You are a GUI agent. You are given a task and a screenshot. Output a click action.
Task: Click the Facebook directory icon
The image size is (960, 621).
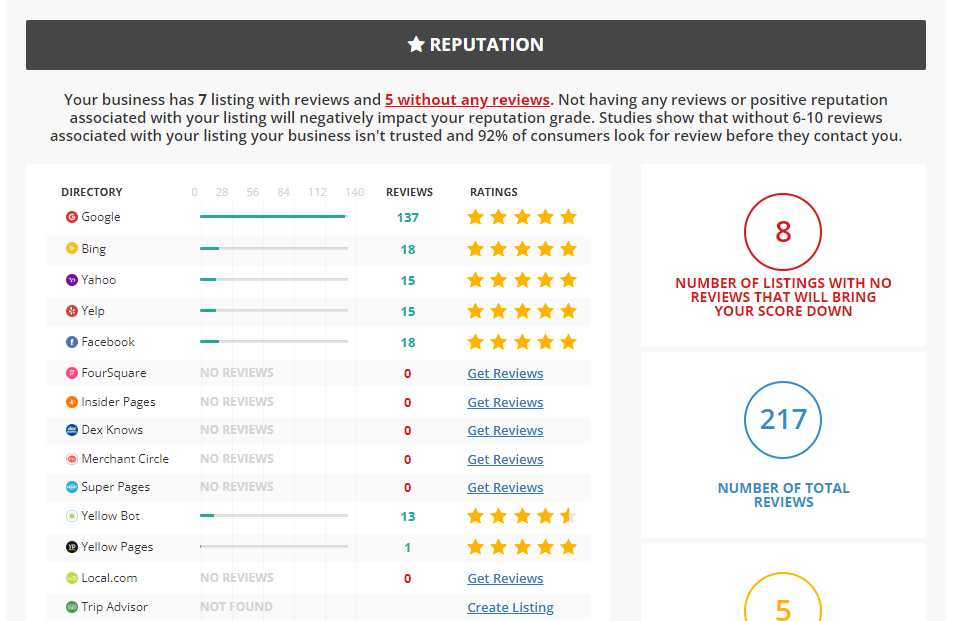(x=72, y=342)
